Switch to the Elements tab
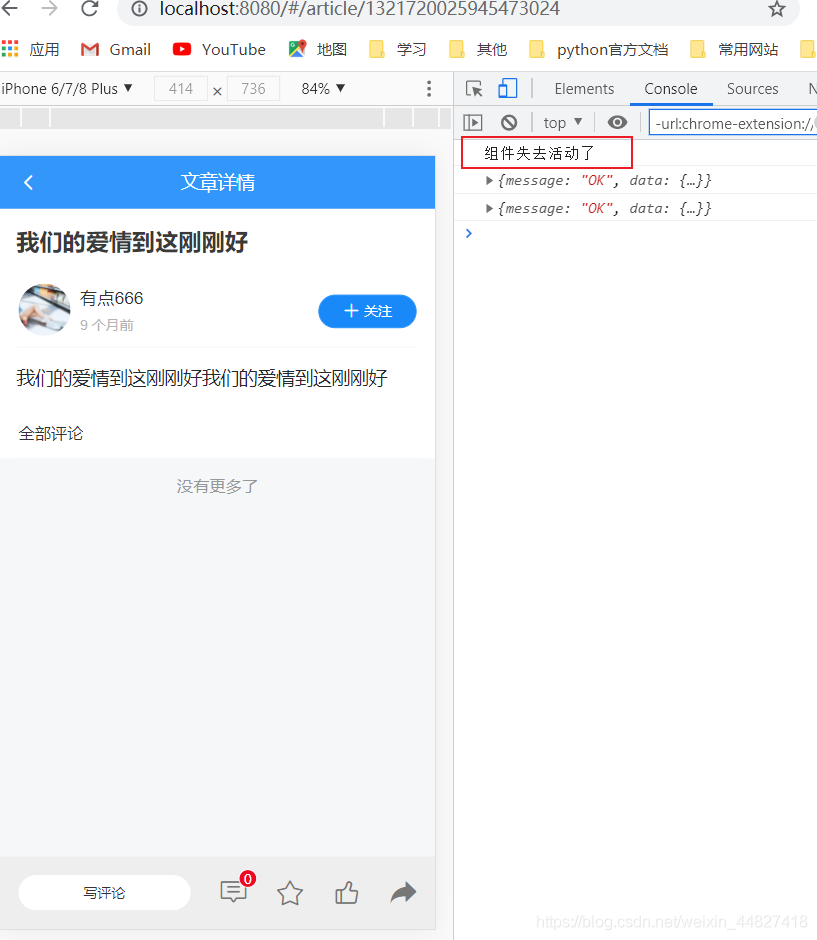The height and width of the screenshot is (940, 817). (x=584, y=89)
